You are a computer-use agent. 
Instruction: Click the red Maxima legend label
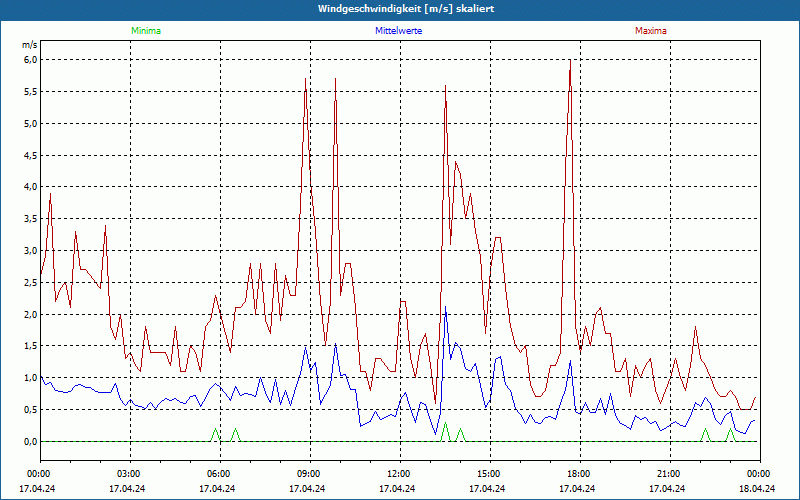click(650, 31)
